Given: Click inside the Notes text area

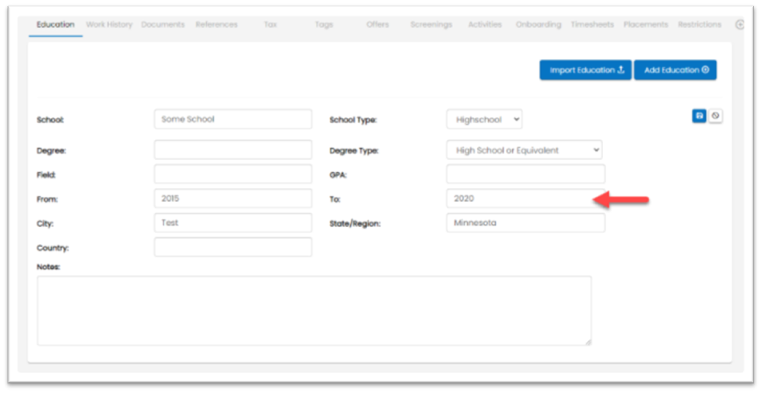Looking at the screenshot, I should pyautogui.click(x=314, y=311).
